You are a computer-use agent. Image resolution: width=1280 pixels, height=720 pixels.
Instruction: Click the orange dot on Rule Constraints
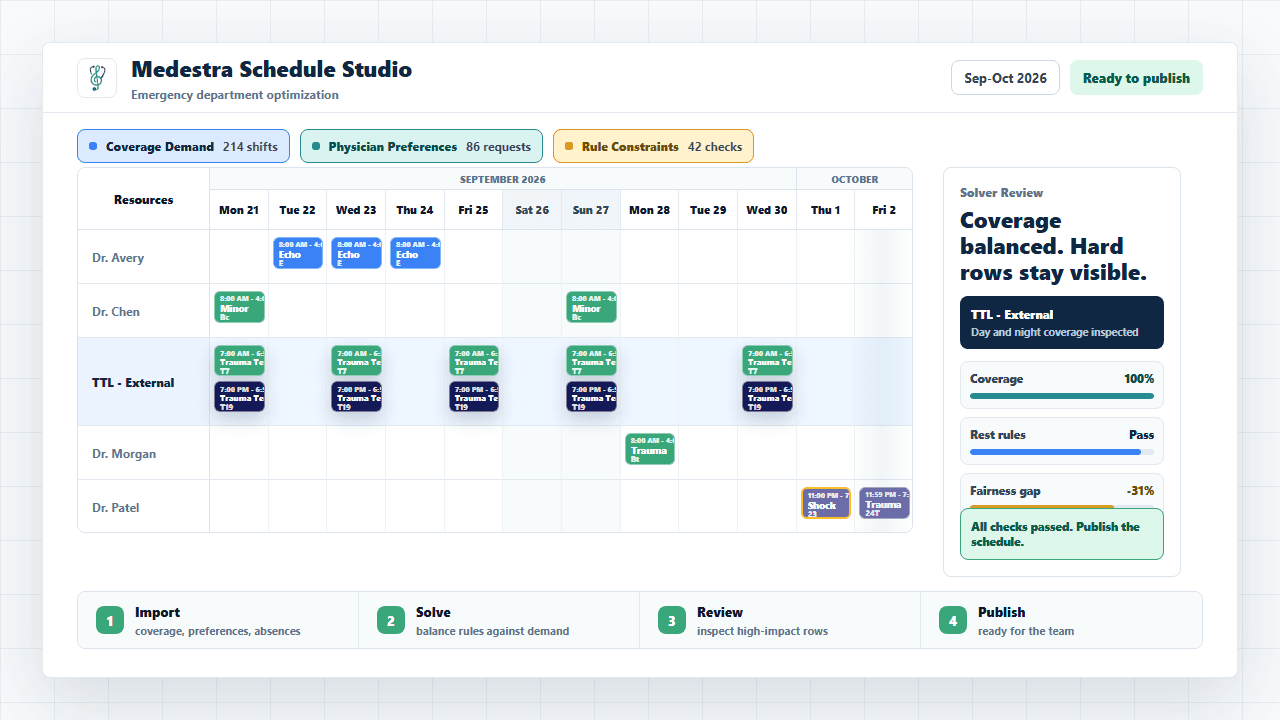(x=569, y=146)
